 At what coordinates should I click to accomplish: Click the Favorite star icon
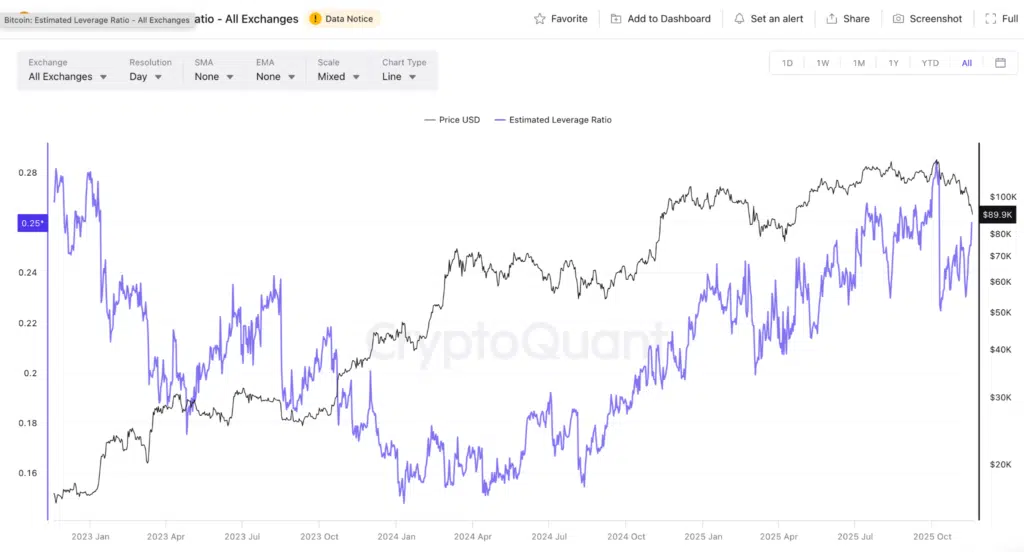coord(540,19)
